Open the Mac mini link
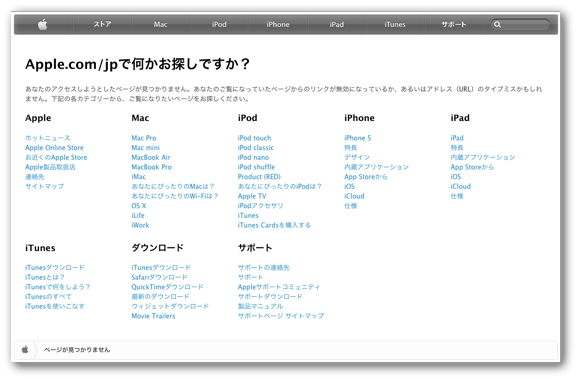Viewport: 578px width, 379px height. coord(146,147)
